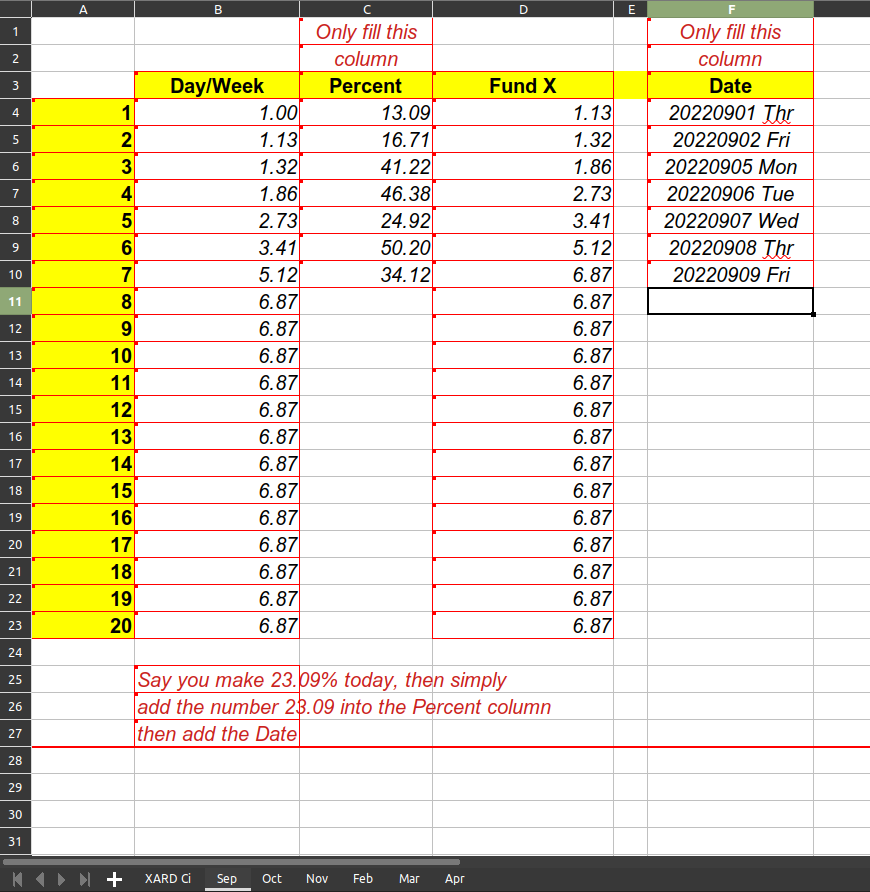The image size is (870, 892).
Task: Select yellow day number 15 cell
Action: click(83, 490)
